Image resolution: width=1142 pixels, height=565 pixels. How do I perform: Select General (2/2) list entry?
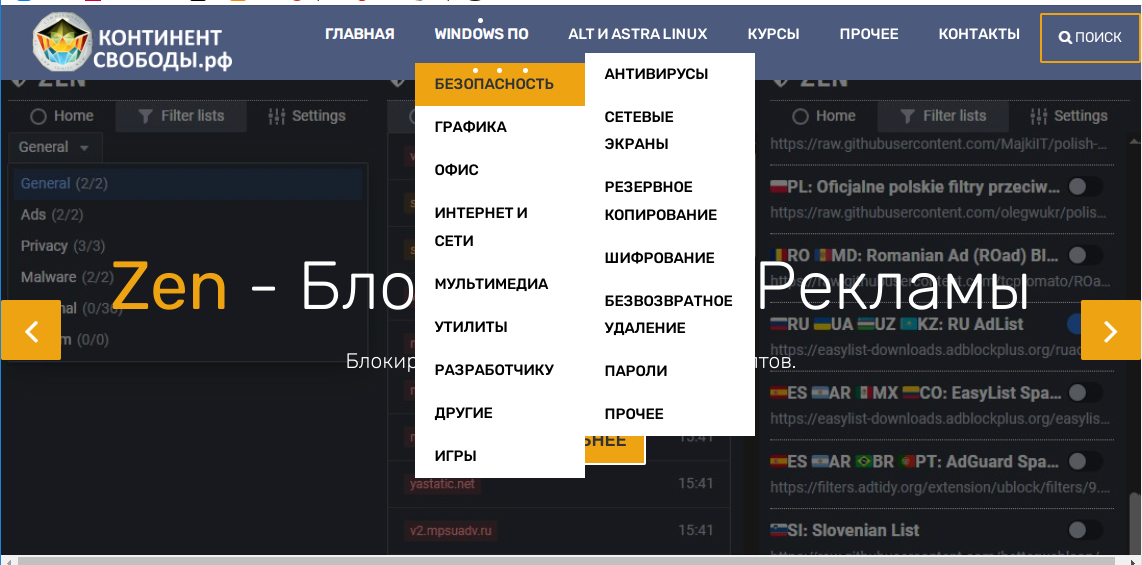point(188,184)
